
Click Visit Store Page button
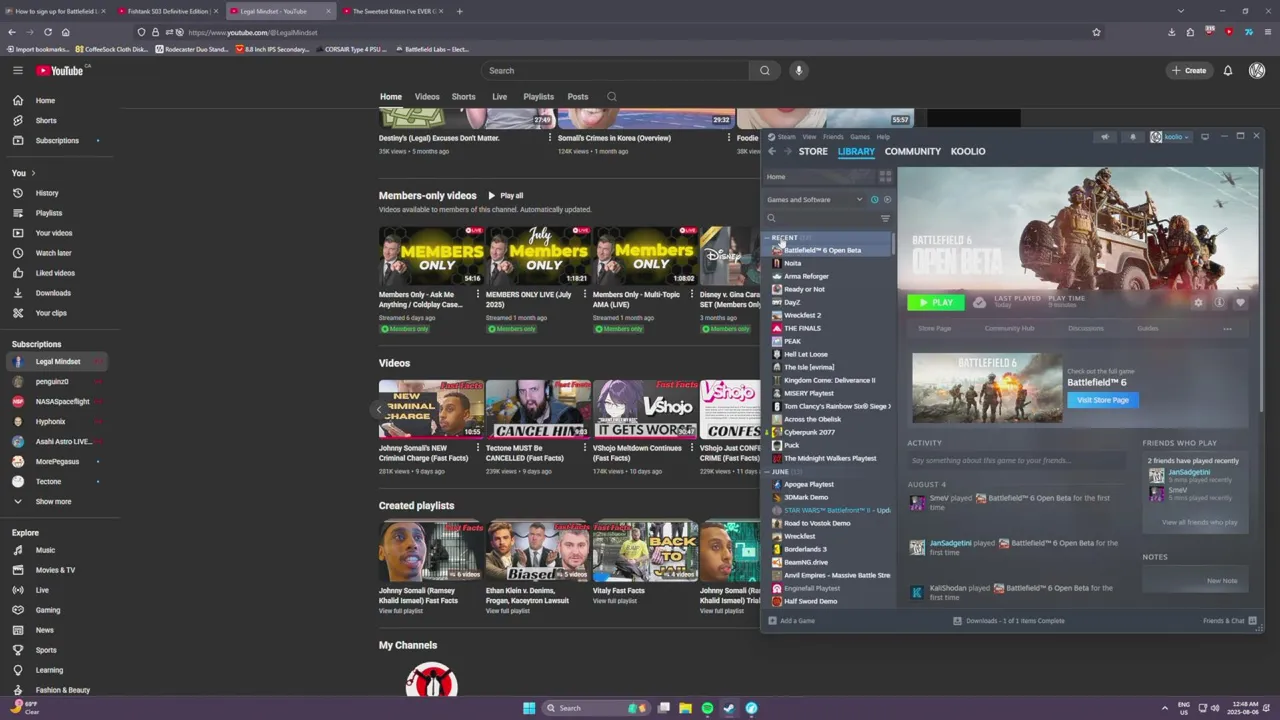1103,400
